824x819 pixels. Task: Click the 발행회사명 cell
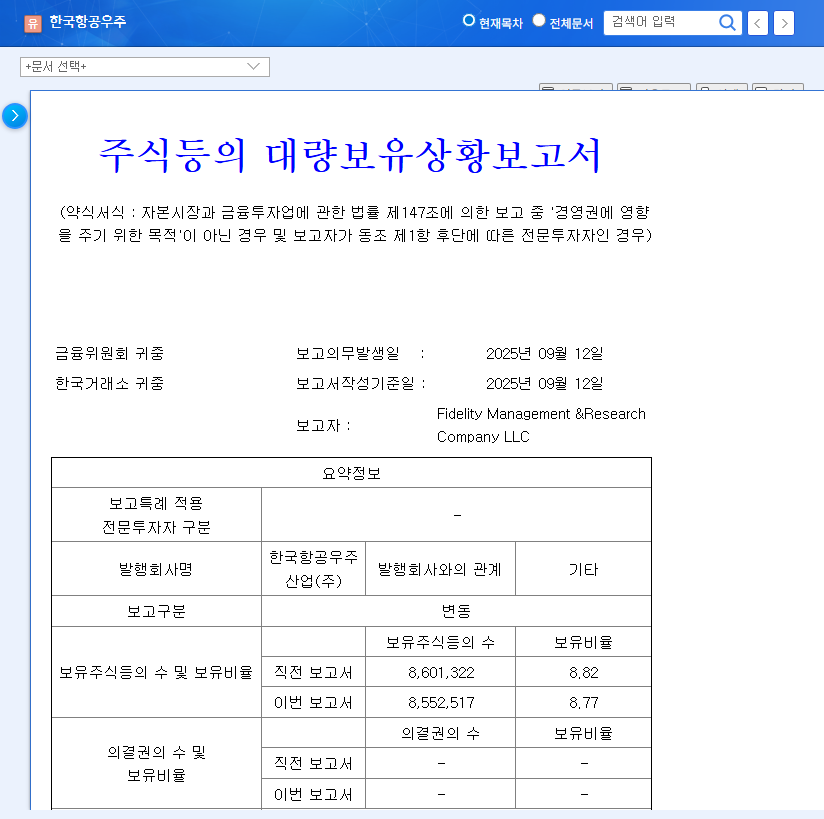[157, 569]
